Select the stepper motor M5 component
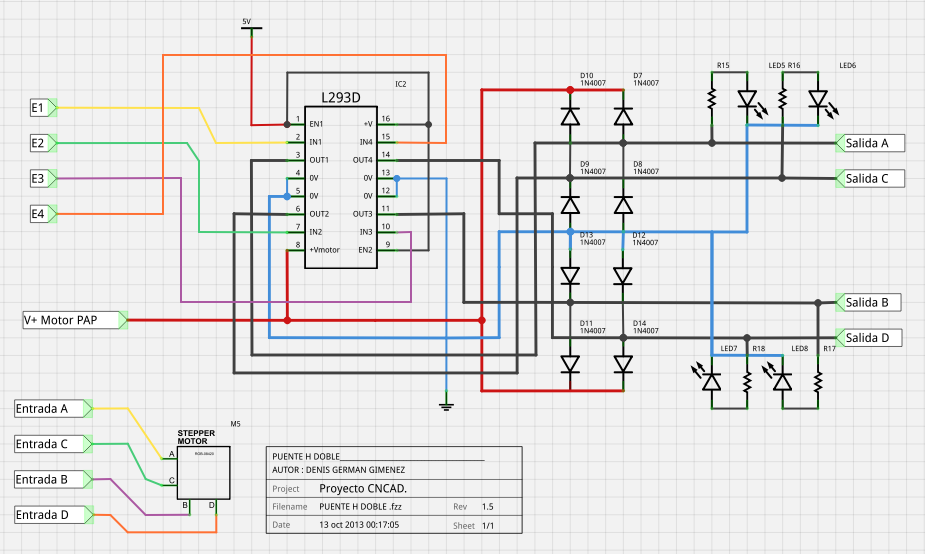This screenshot has width=925, height=554. 204,473
